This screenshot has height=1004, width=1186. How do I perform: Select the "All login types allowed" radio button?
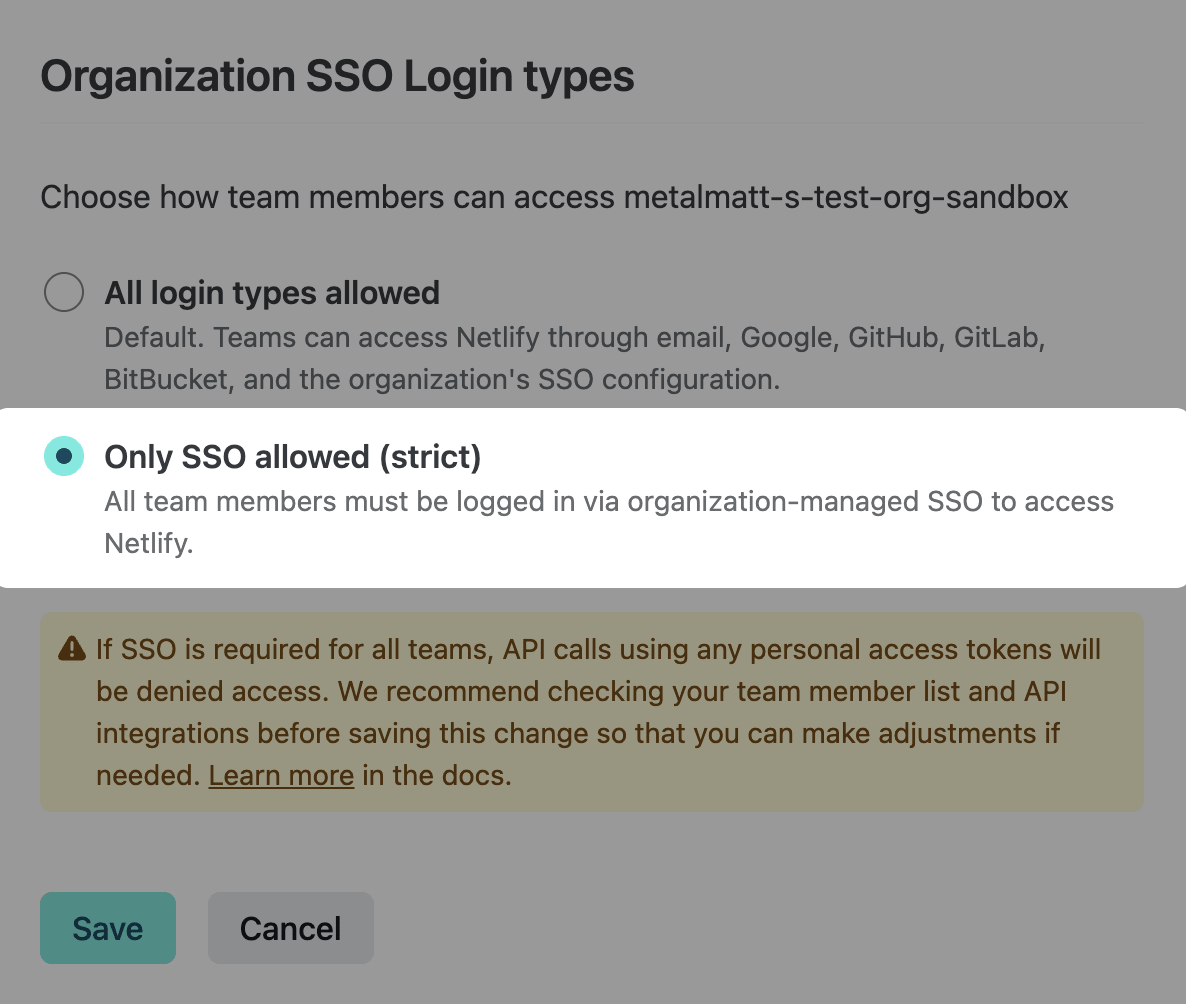point(64,293)
